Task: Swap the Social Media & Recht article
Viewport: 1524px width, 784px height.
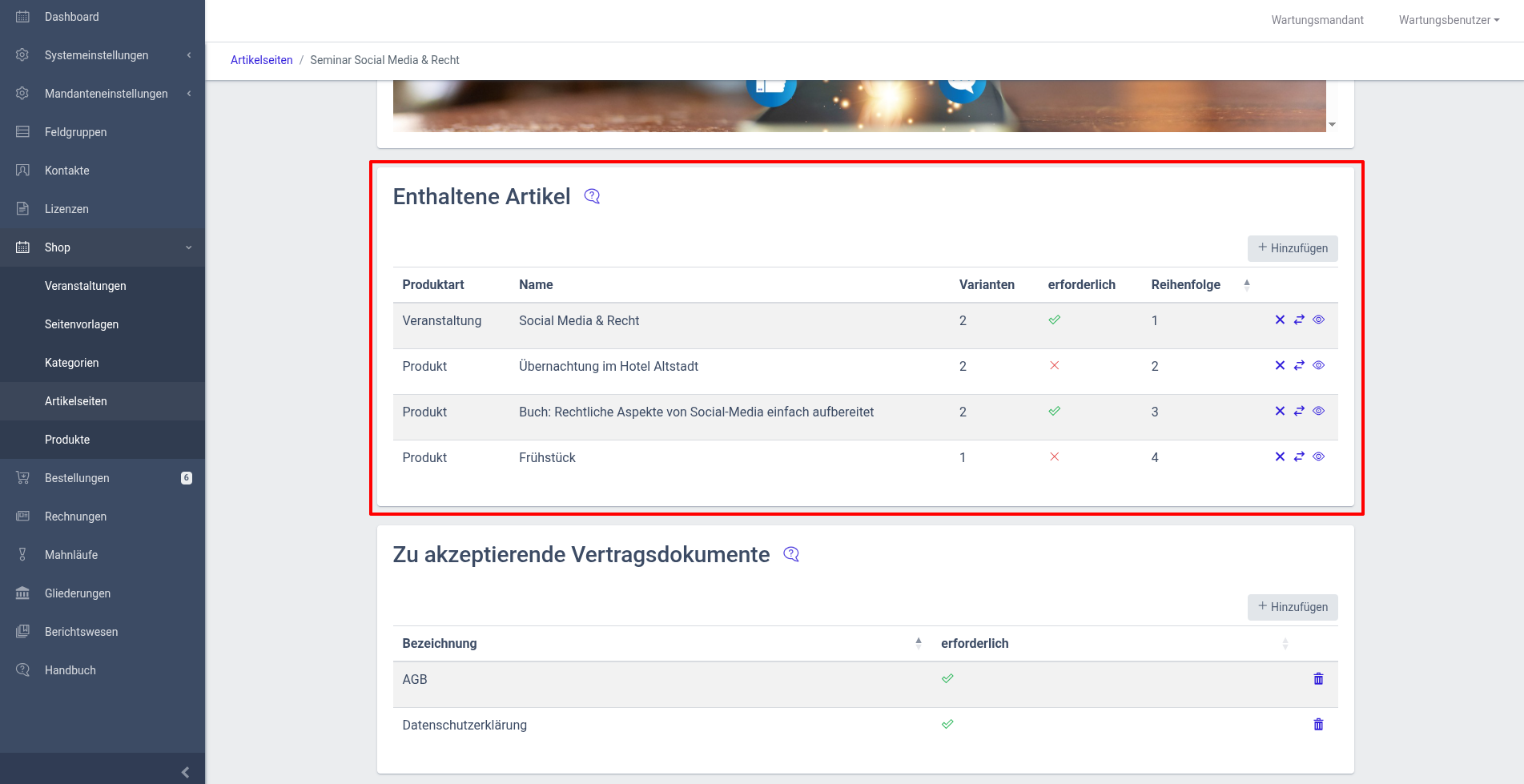Action: click(1299, 320)
